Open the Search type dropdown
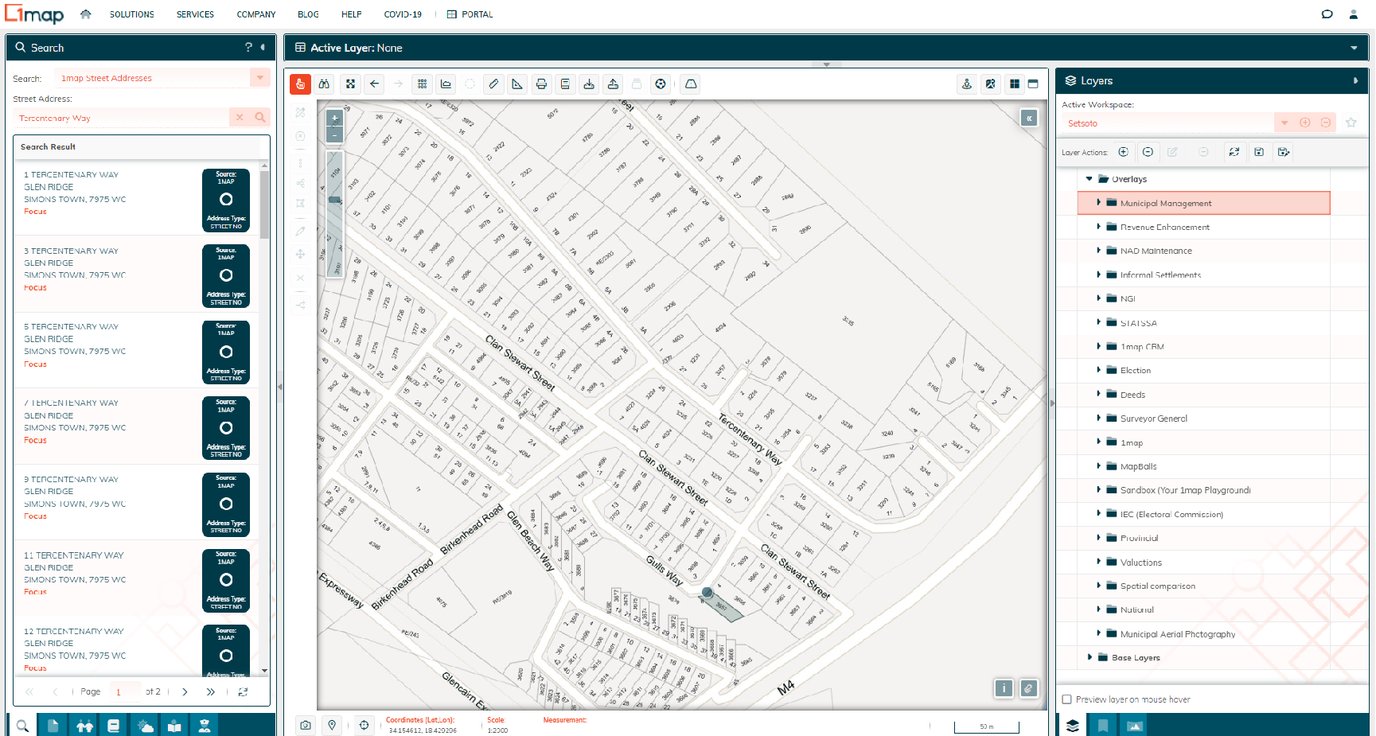The width and height of the screenshot is (1376, 736). 260,78
